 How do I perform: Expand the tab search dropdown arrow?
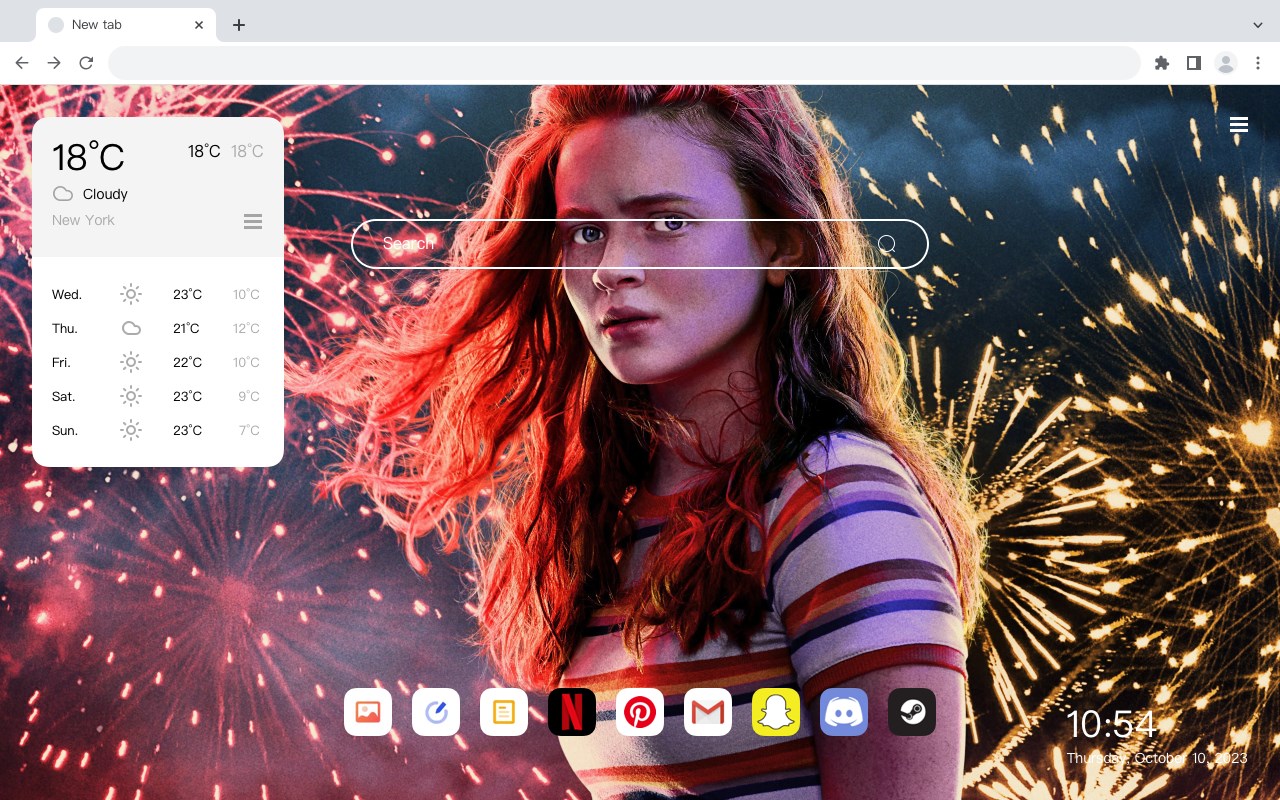pyautogui.click(x=1258, y=25)
